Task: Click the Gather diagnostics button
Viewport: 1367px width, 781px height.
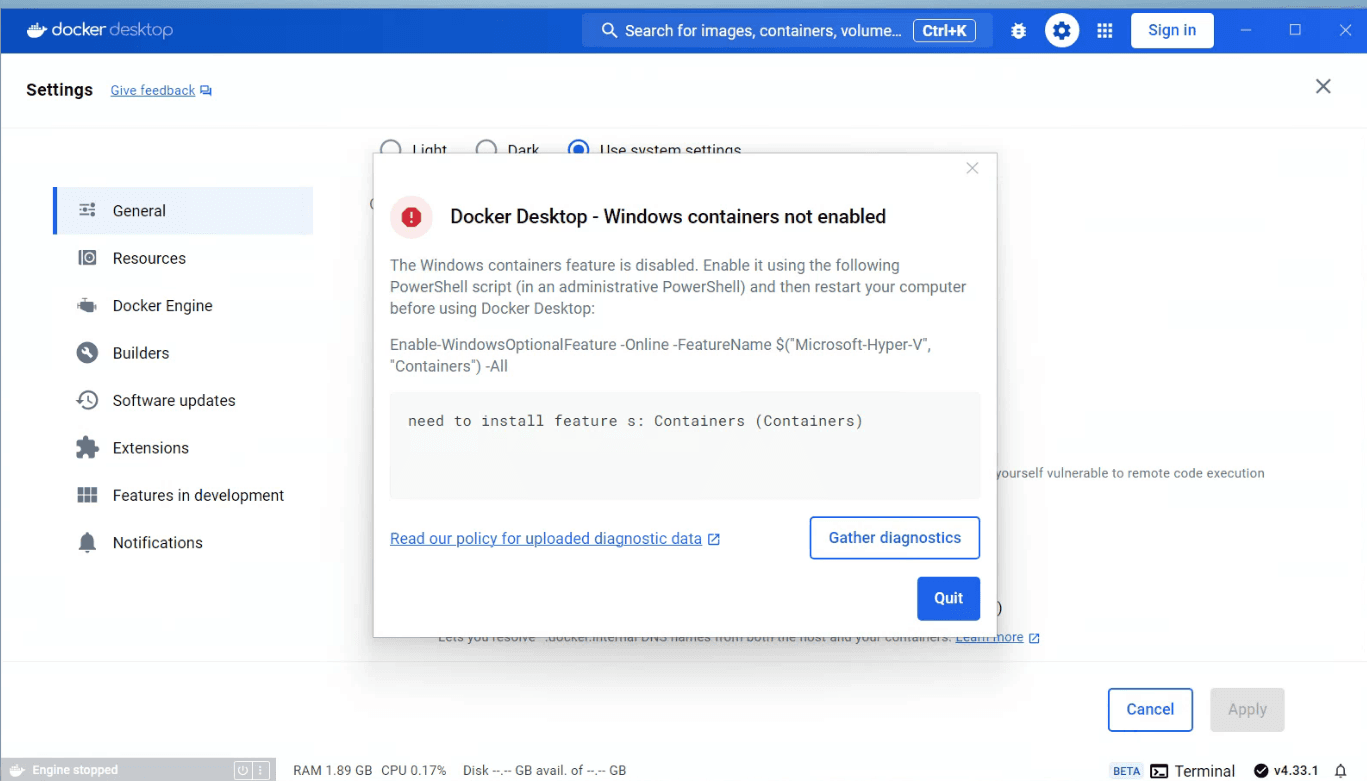Action: (894, 537)
